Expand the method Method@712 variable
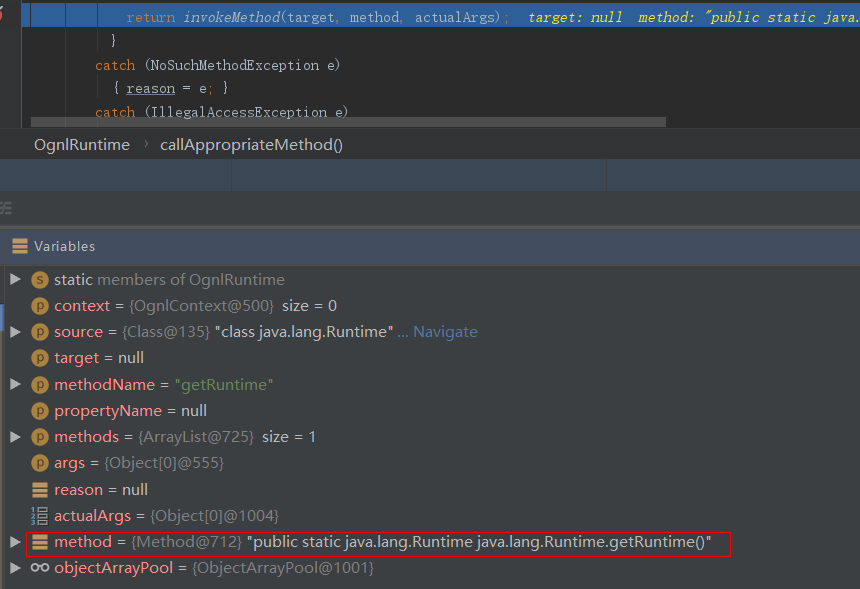The image size is (860, 589). [x=15, y=541]
